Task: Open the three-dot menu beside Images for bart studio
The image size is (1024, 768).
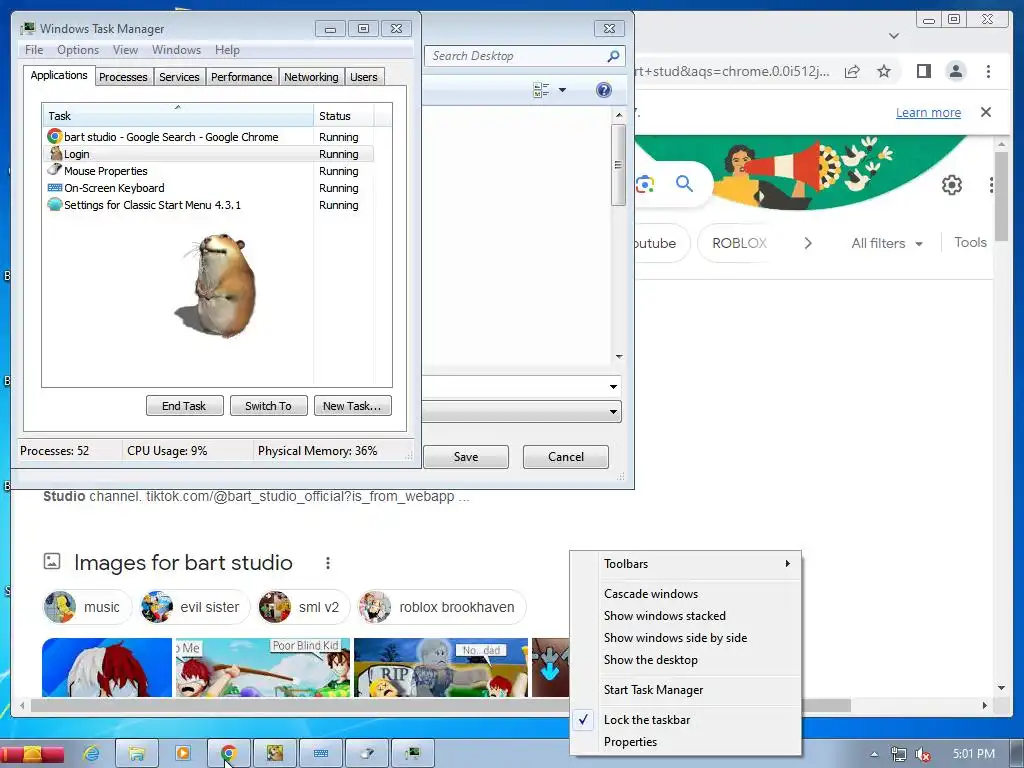Action: [328, 563]
